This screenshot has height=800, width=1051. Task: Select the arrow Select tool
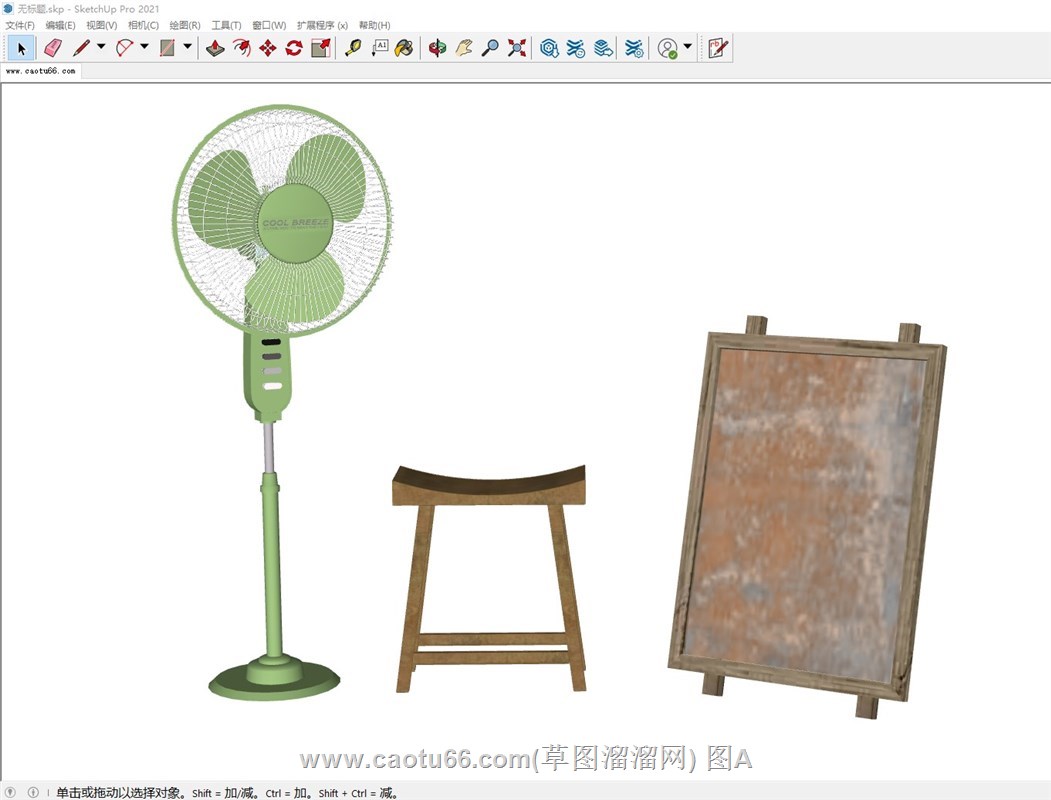tap(22, 48)
